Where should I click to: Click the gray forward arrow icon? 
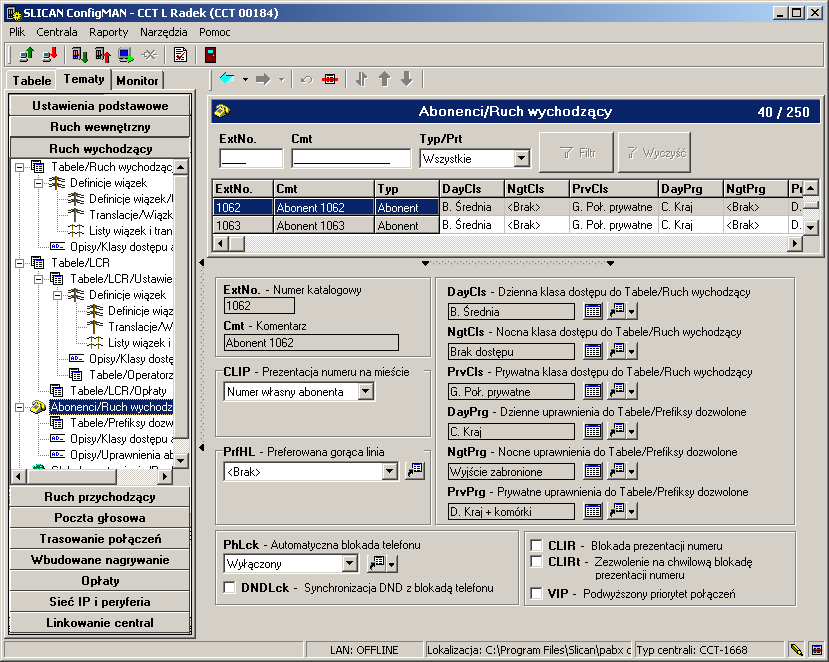pos(263,79)
